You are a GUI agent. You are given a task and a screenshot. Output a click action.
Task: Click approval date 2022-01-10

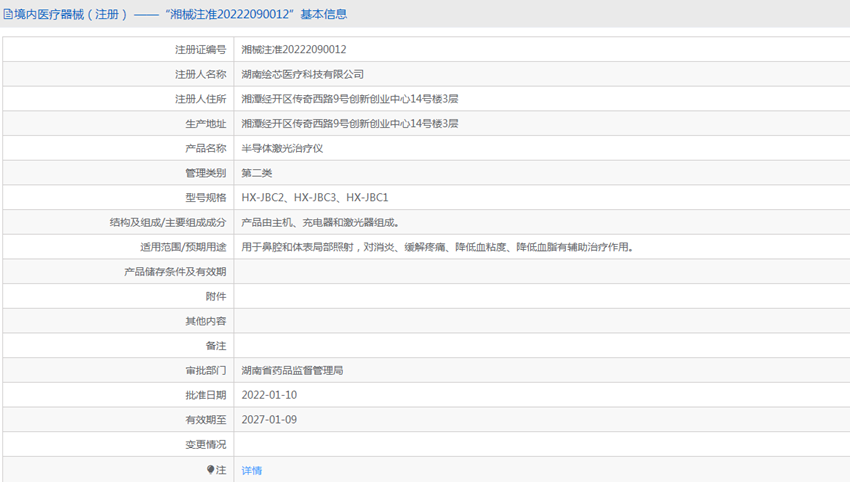coord(269,395)
